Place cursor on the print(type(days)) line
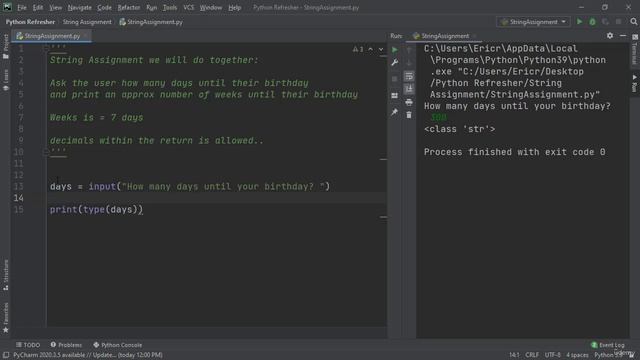The height and width of the screenshot is (360, 640). [x=96, y=209]
